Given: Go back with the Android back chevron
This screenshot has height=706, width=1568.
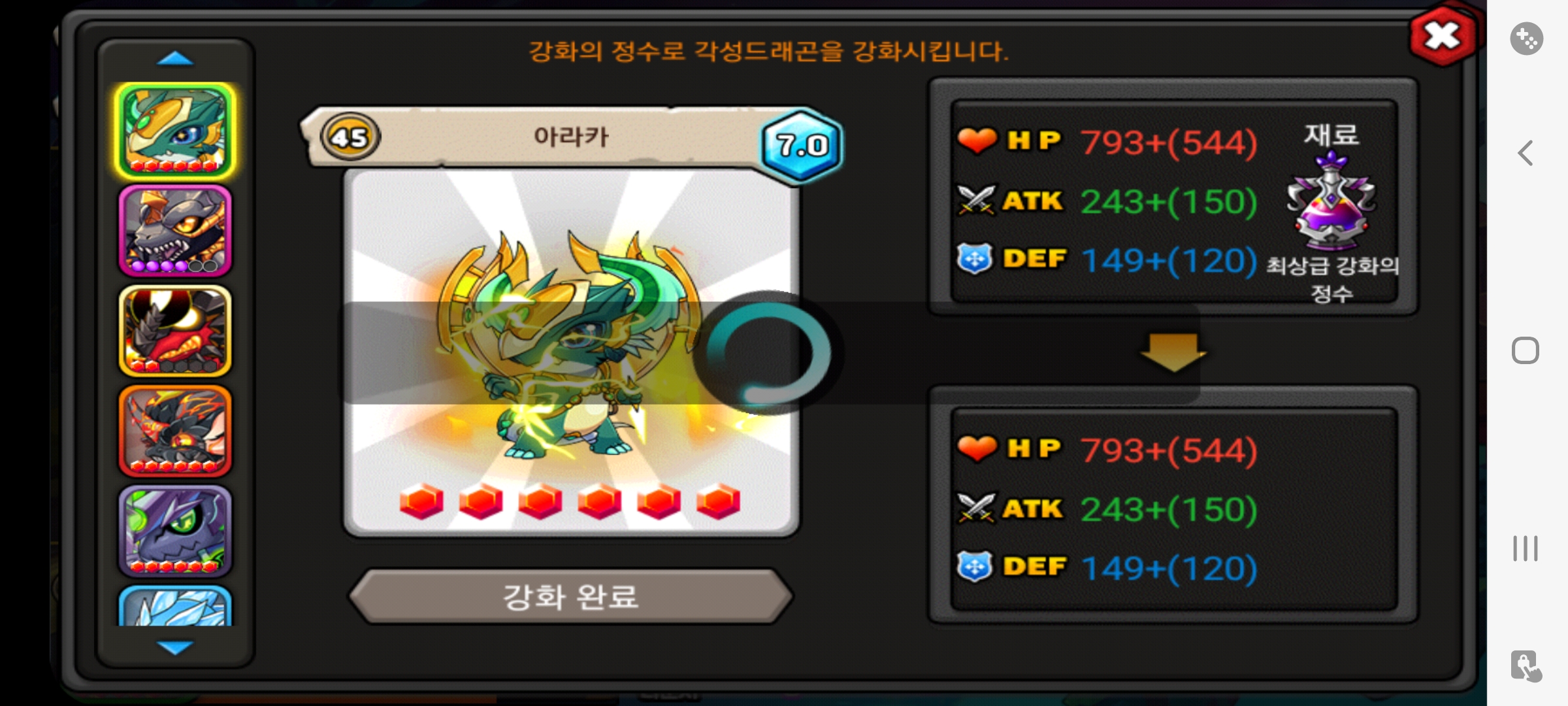Looking at the screenshot, I should pyautogui.click(x=1525, y=154).
